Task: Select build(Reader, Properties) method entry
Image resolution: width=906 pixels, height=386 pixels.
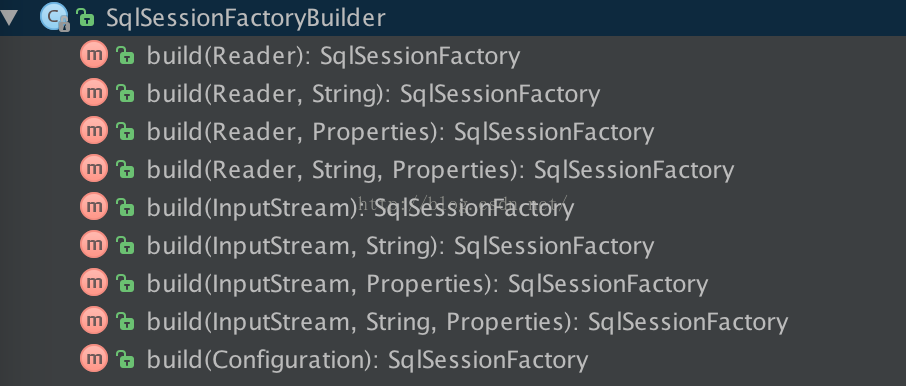Action: pyautogui.click(x=400, y=132)
